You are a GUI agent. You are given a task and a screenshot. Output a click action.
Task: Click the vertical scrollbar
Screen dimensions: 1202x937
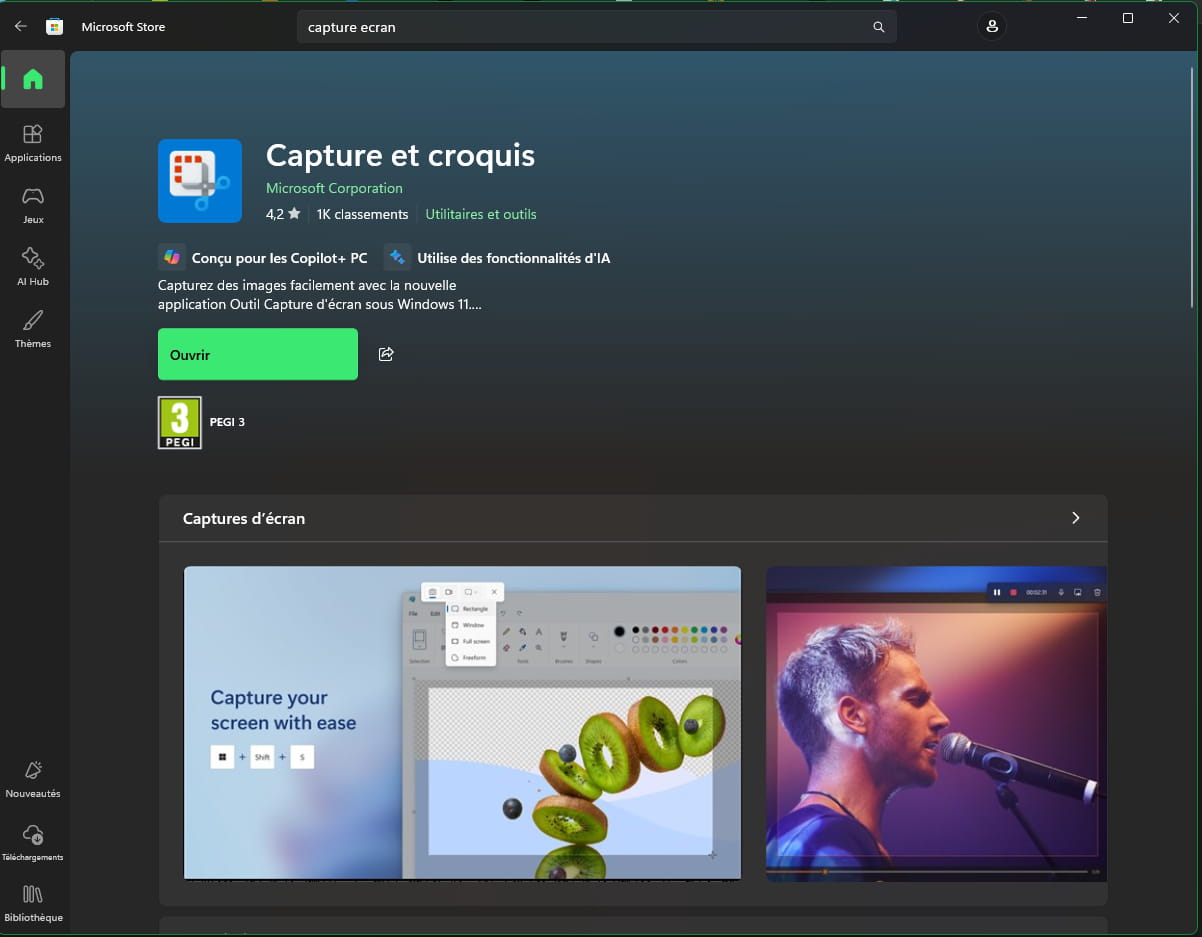click(x=1194, y=188)
